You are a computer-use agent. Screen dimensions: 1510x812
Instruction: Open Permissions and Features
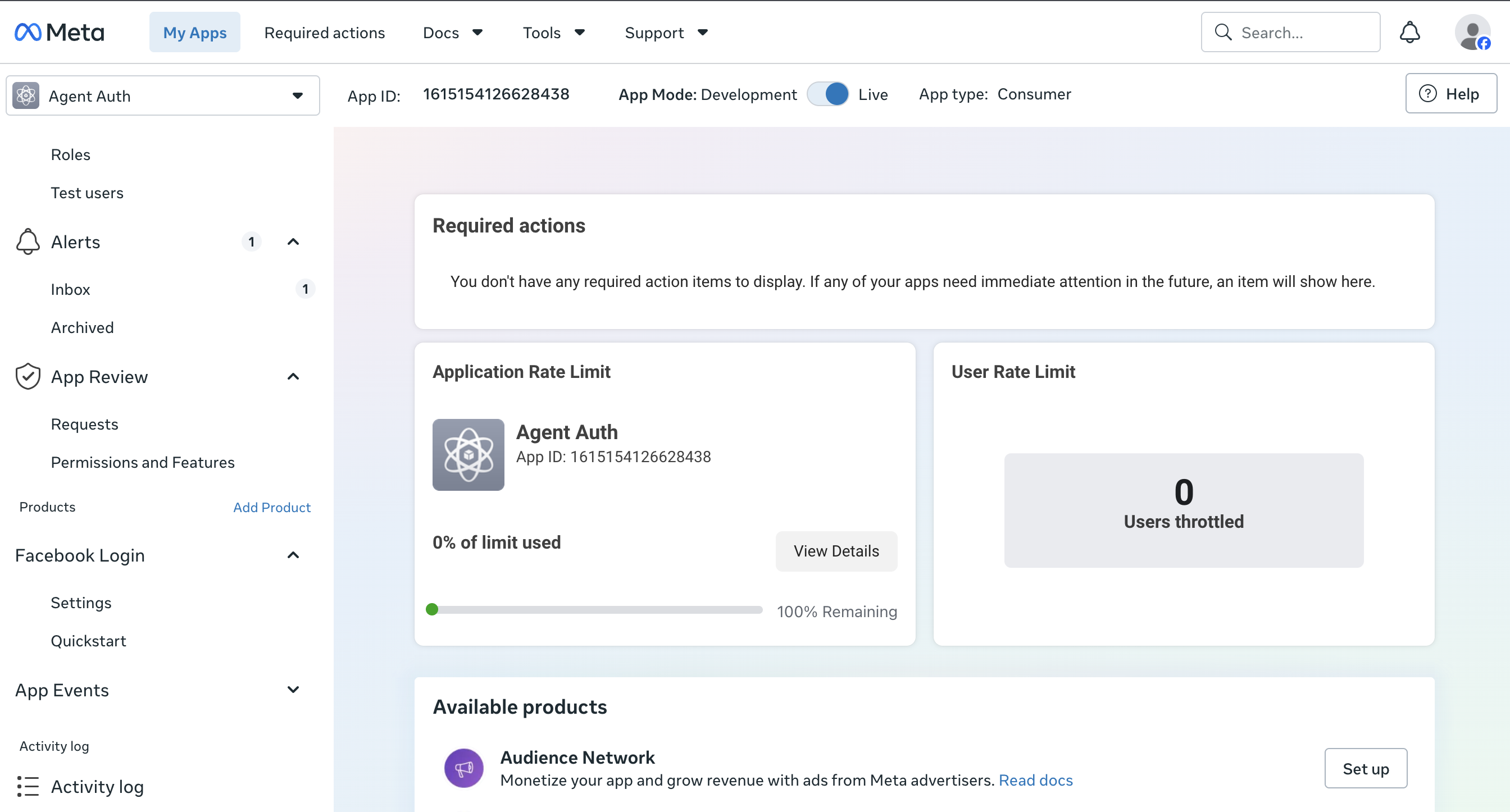[x=143, y=462]
